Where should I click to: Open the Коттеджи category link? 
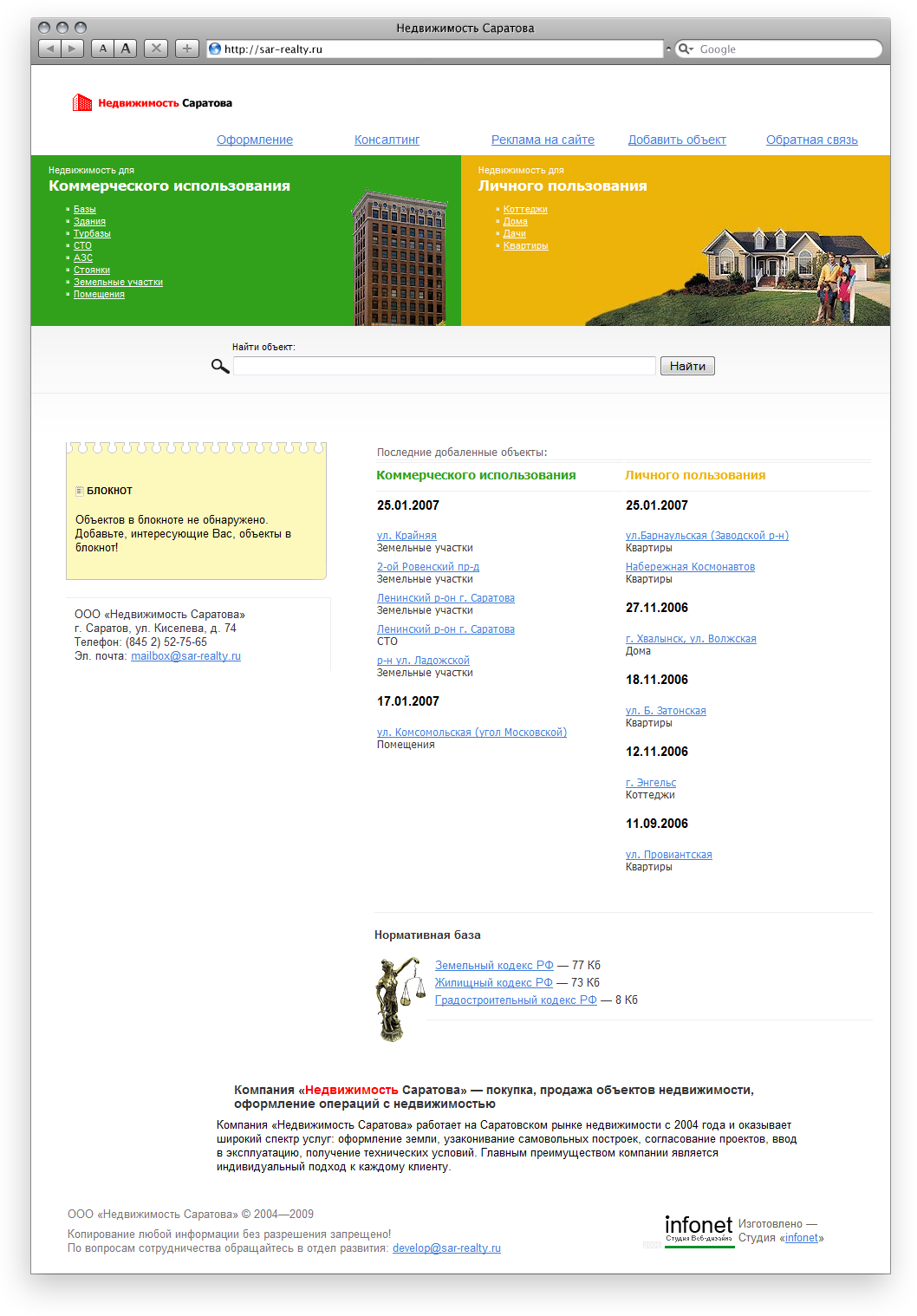coord(525,209)
